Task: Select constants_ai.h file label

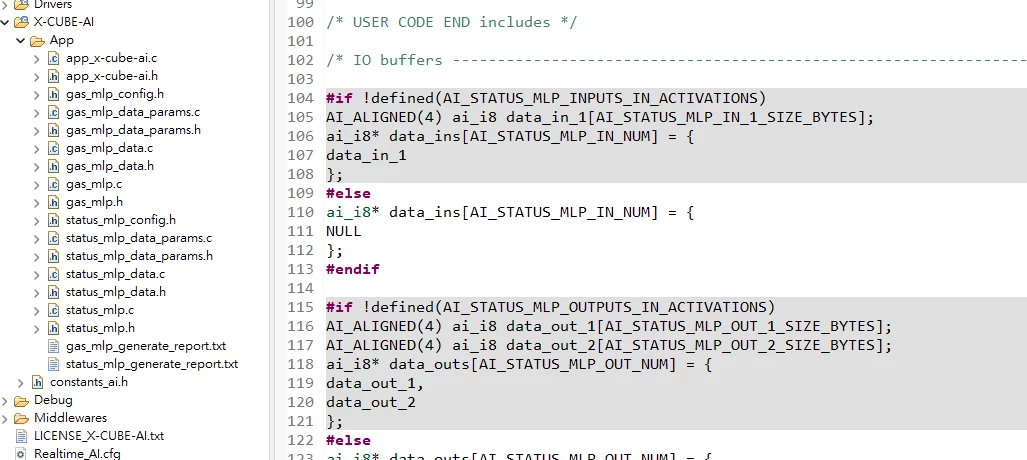Action: pos(89,382)
